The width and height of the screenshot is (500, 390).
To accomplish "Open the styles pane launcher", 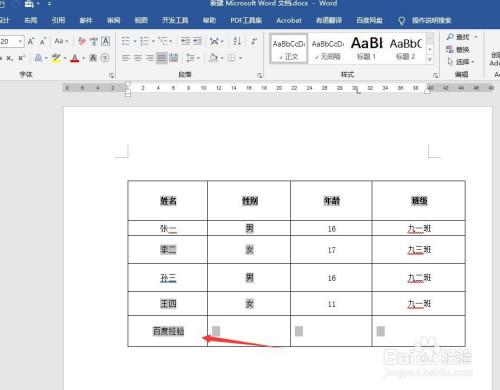I will pos(435,76).
